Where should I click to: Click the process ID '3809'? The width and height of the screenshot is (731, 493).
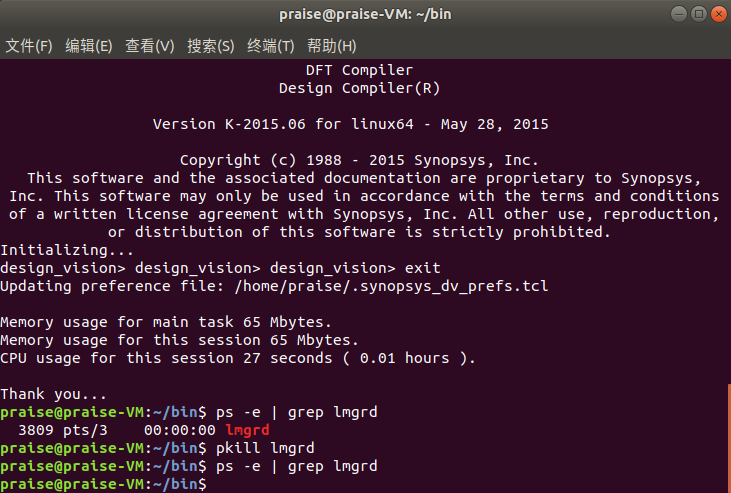point(35,430)
